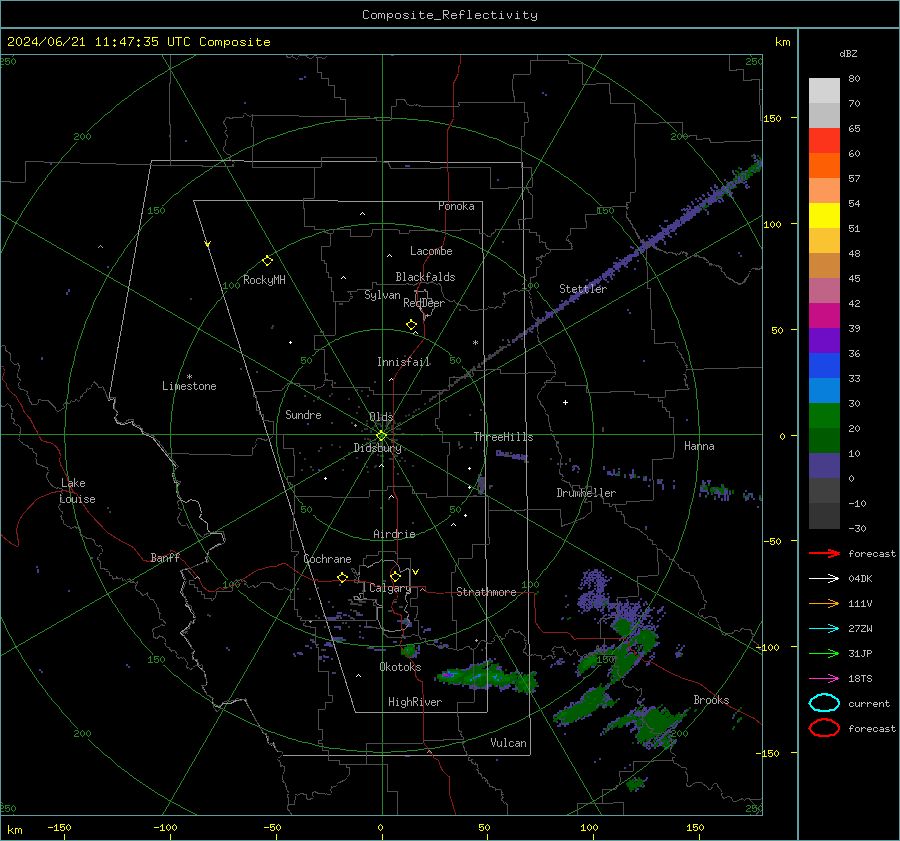Click the asterisk marker above Limestone

point(189,377)
